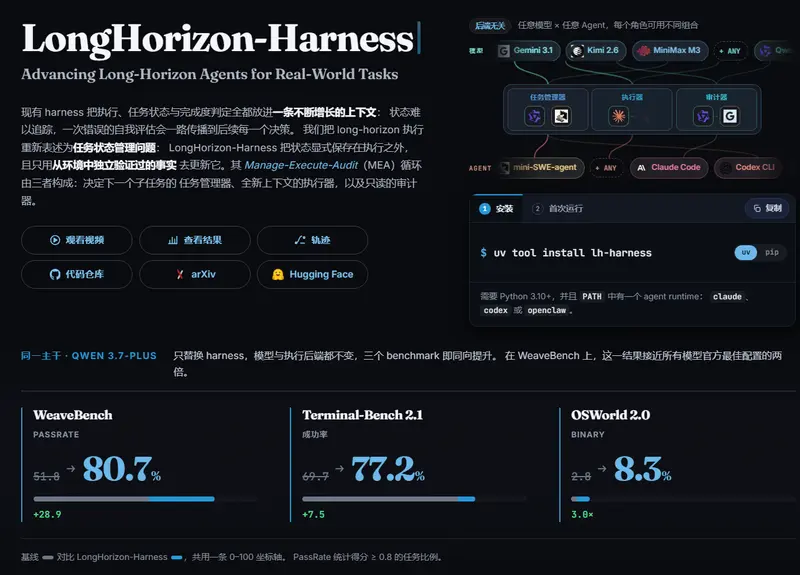Click the 后端无关 badge

(x=490, y=26)
